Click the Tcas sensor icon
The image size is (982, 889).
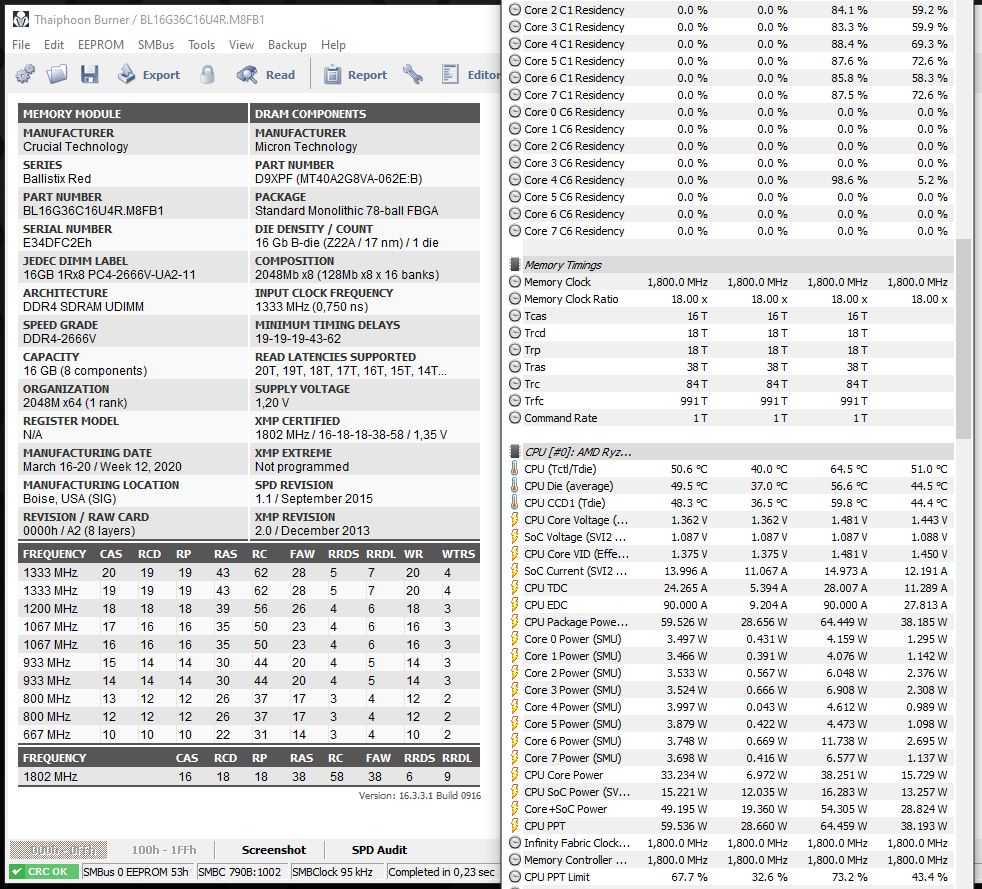pyautogui.click(x=515, y=316)
